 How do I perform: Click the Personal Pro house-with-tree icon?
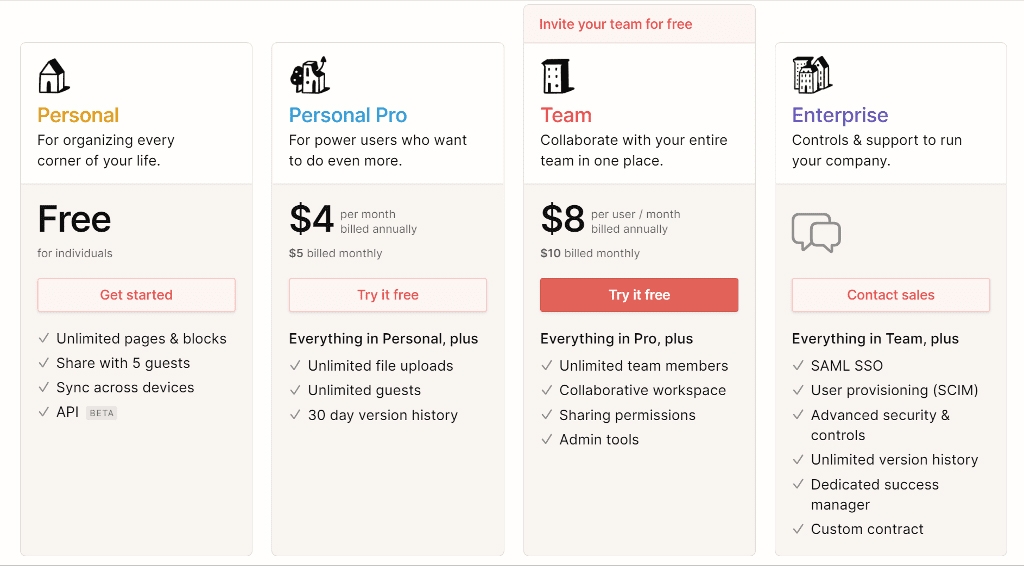pos(309,75)
